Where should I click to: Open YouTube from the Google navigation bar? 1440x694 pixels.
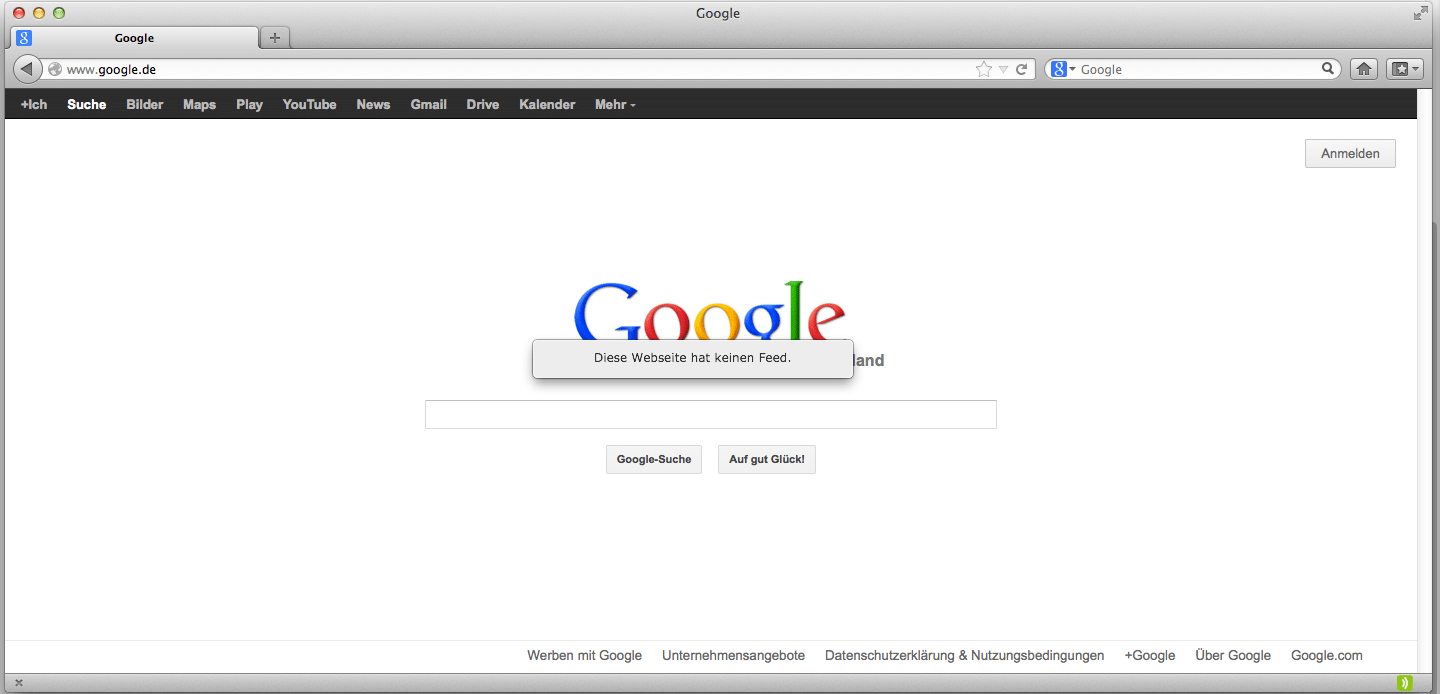click(x=309, y=104)
